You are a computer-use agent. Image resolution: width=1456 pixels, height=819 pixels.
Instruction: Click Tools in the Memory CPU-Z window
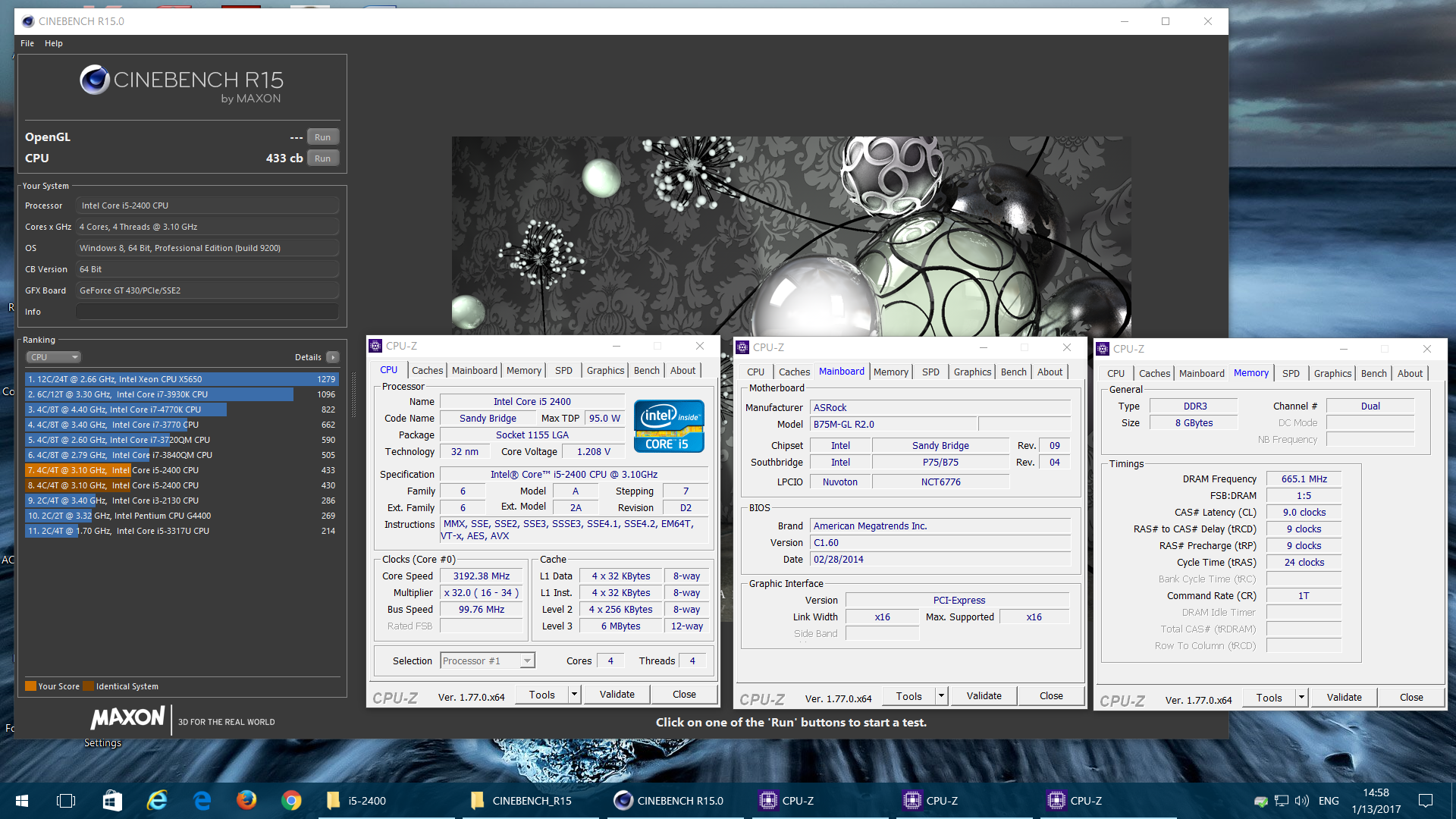1269,697
